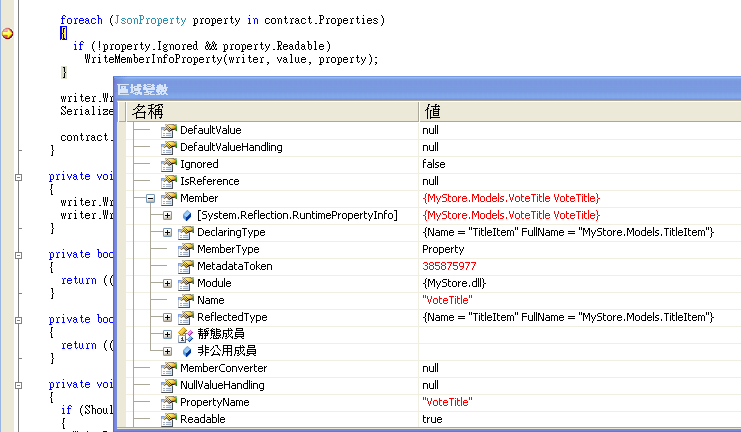Screen dimensions: 741x432
Task: Expand the 靜態成員 node
Action: point(167,335)
